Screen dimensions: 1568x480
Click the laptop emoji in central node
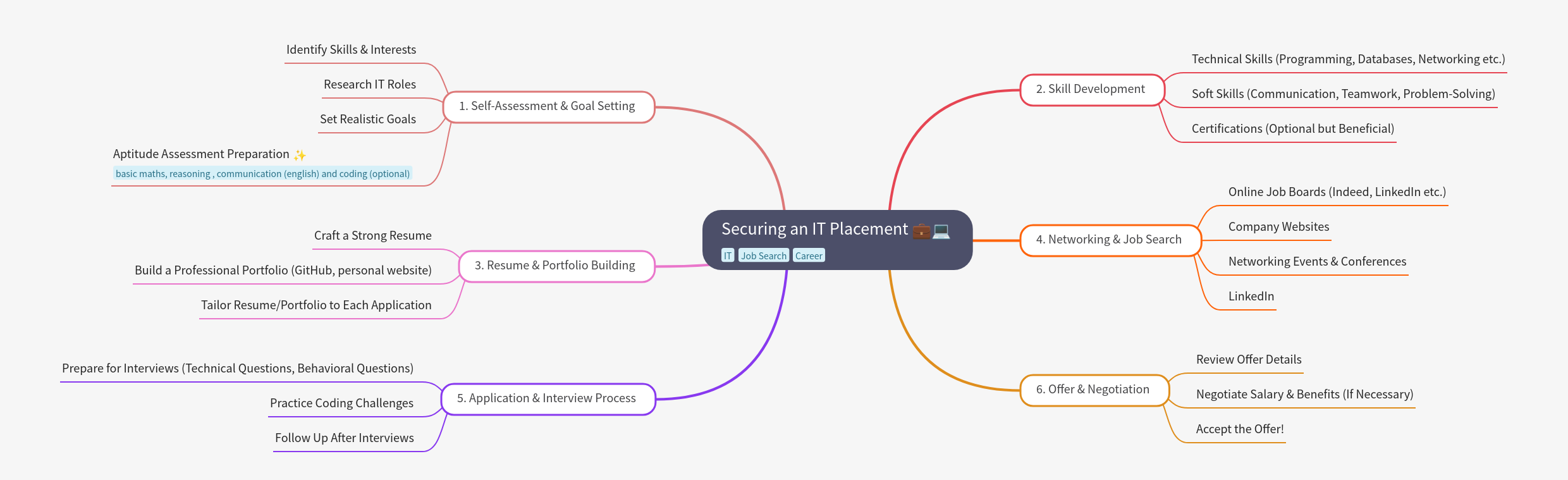click(941, 231)
